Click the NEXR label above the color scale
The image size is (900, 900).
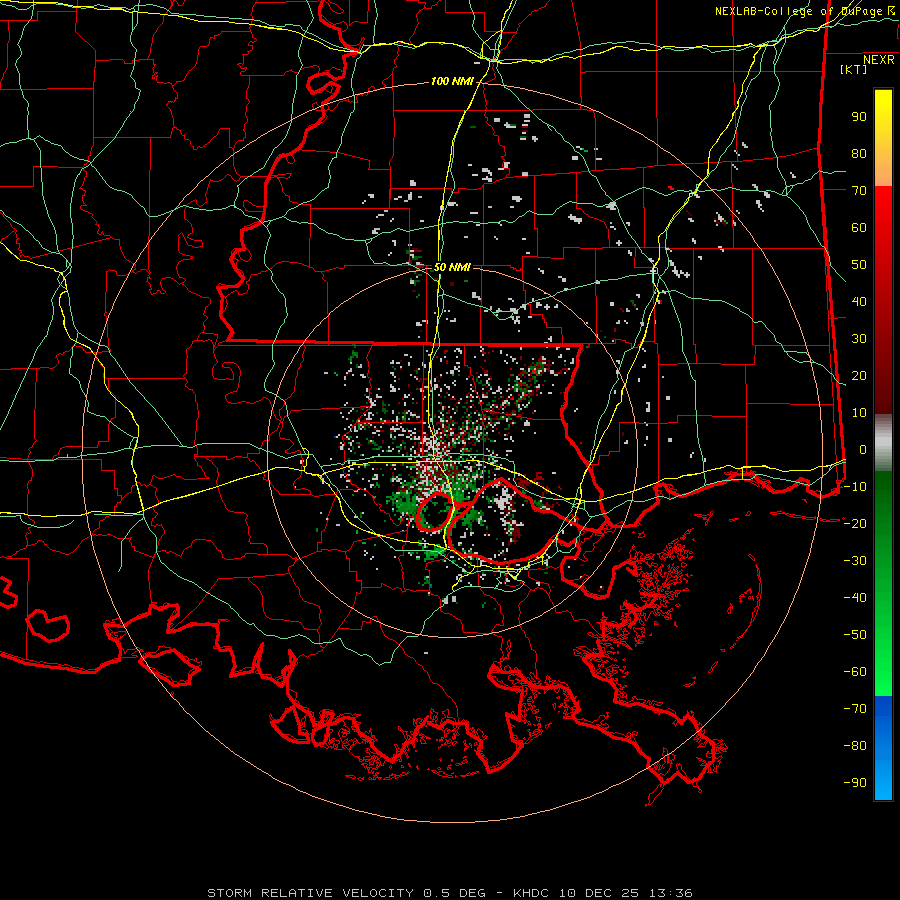point(879,60)
